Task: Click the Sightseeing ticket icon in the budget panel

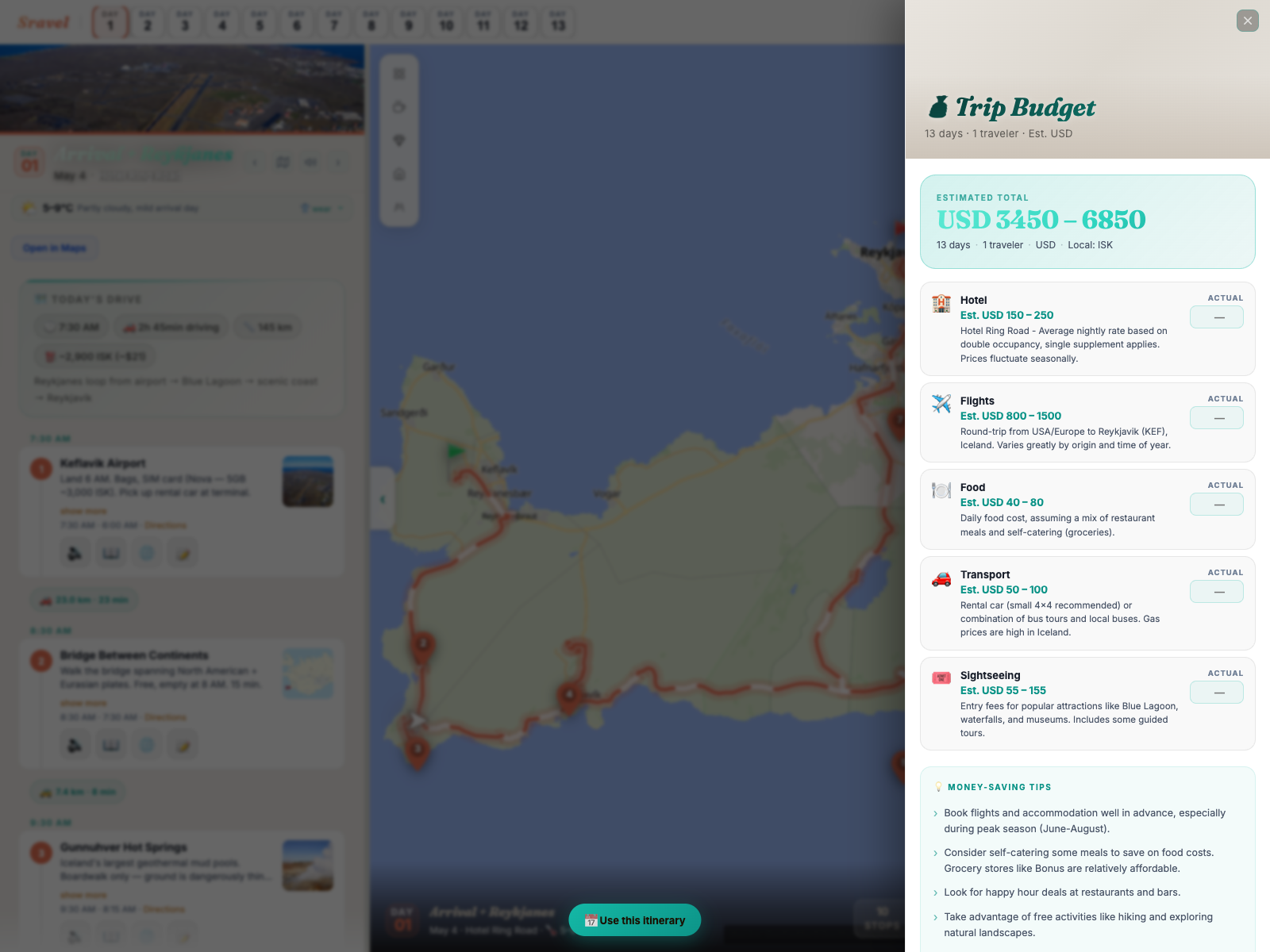Action: point(941,679)
